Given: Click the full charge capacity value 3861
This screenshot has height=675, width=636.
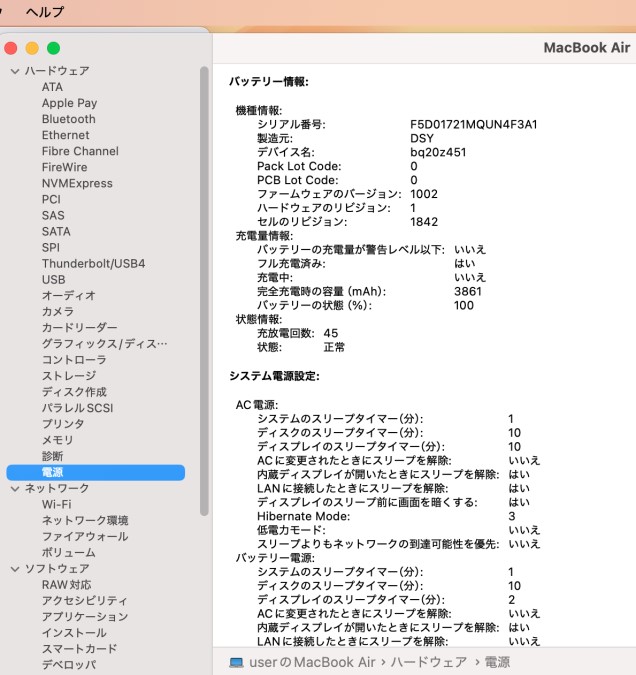Looking at the screenshot, I should (468, 292).
